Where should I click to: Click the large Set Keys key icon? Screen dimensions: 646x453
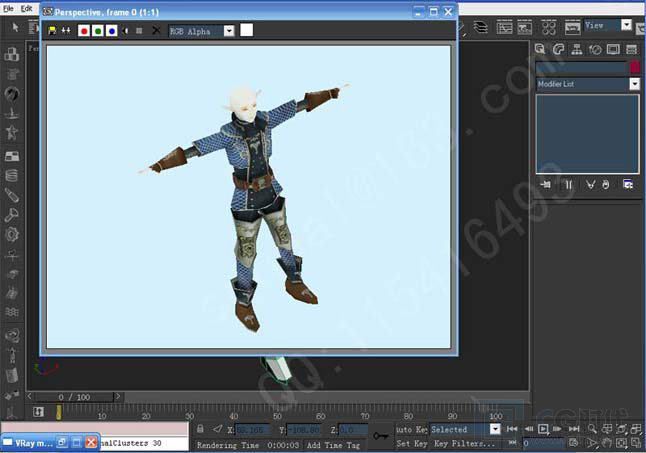pos(381,436)
